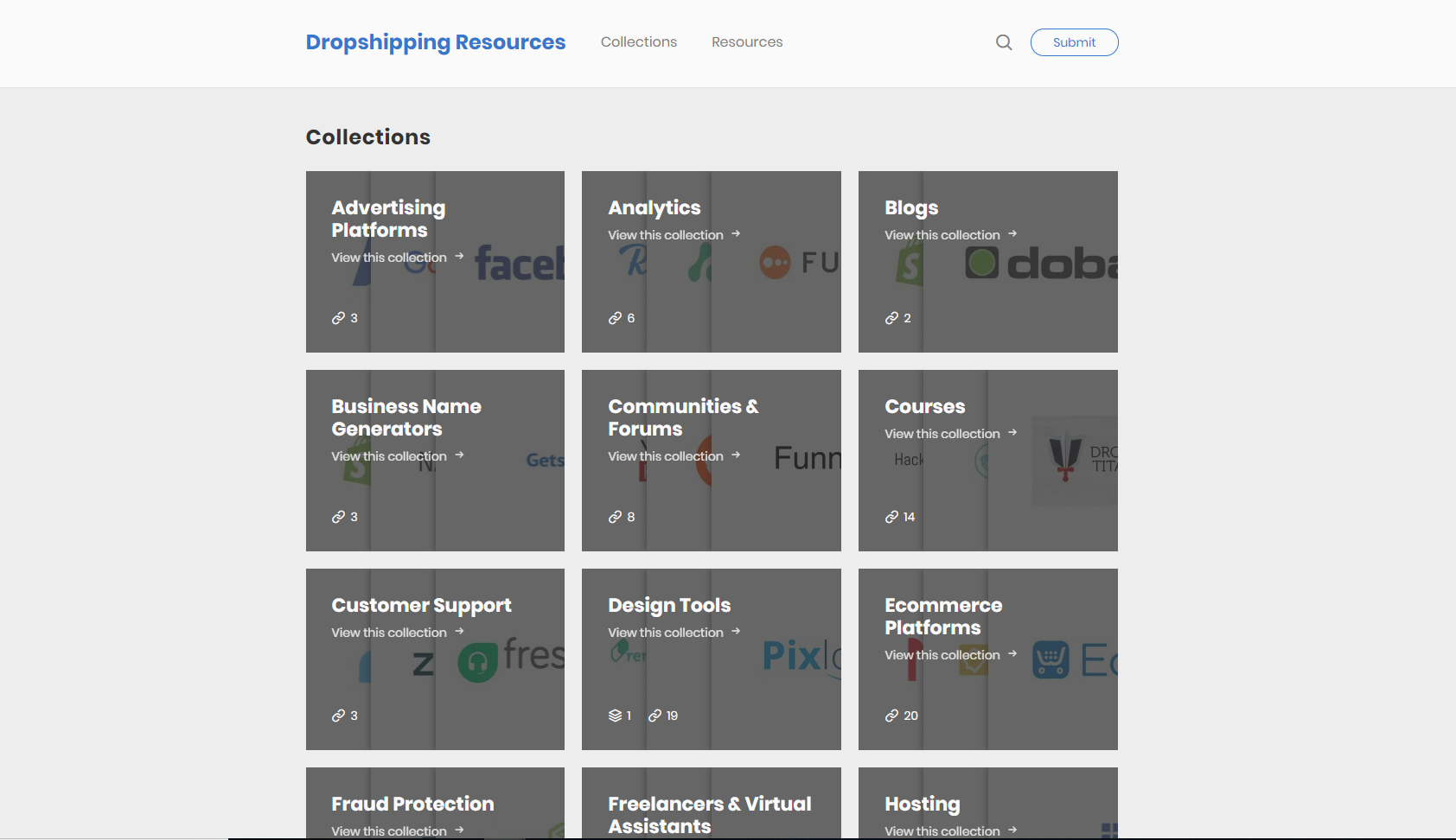Open the search icon in the header
The height and width of the screenshot is (840, 1456).
[1003, 41]
